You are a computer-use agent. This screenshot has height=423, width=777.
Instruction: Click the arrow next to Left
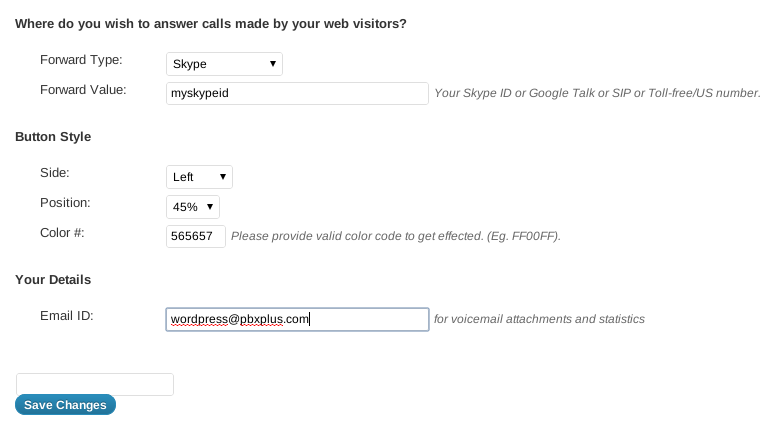click(222, 177)
